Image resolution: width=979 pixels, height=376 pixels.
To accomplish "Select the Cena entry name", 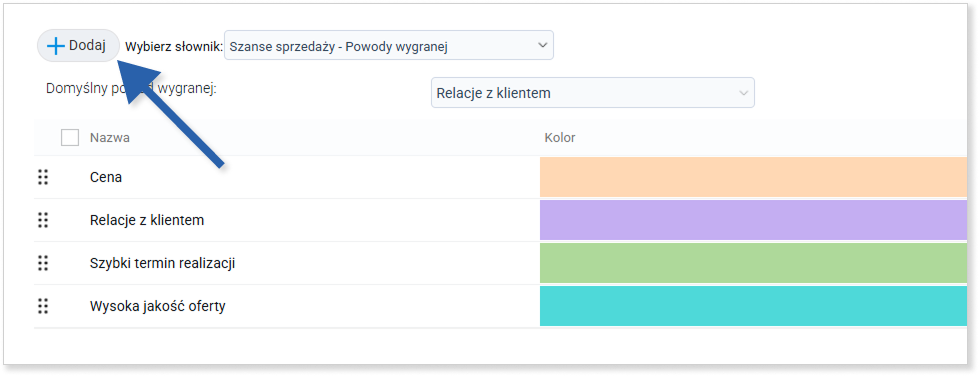I will pos(106,177).
